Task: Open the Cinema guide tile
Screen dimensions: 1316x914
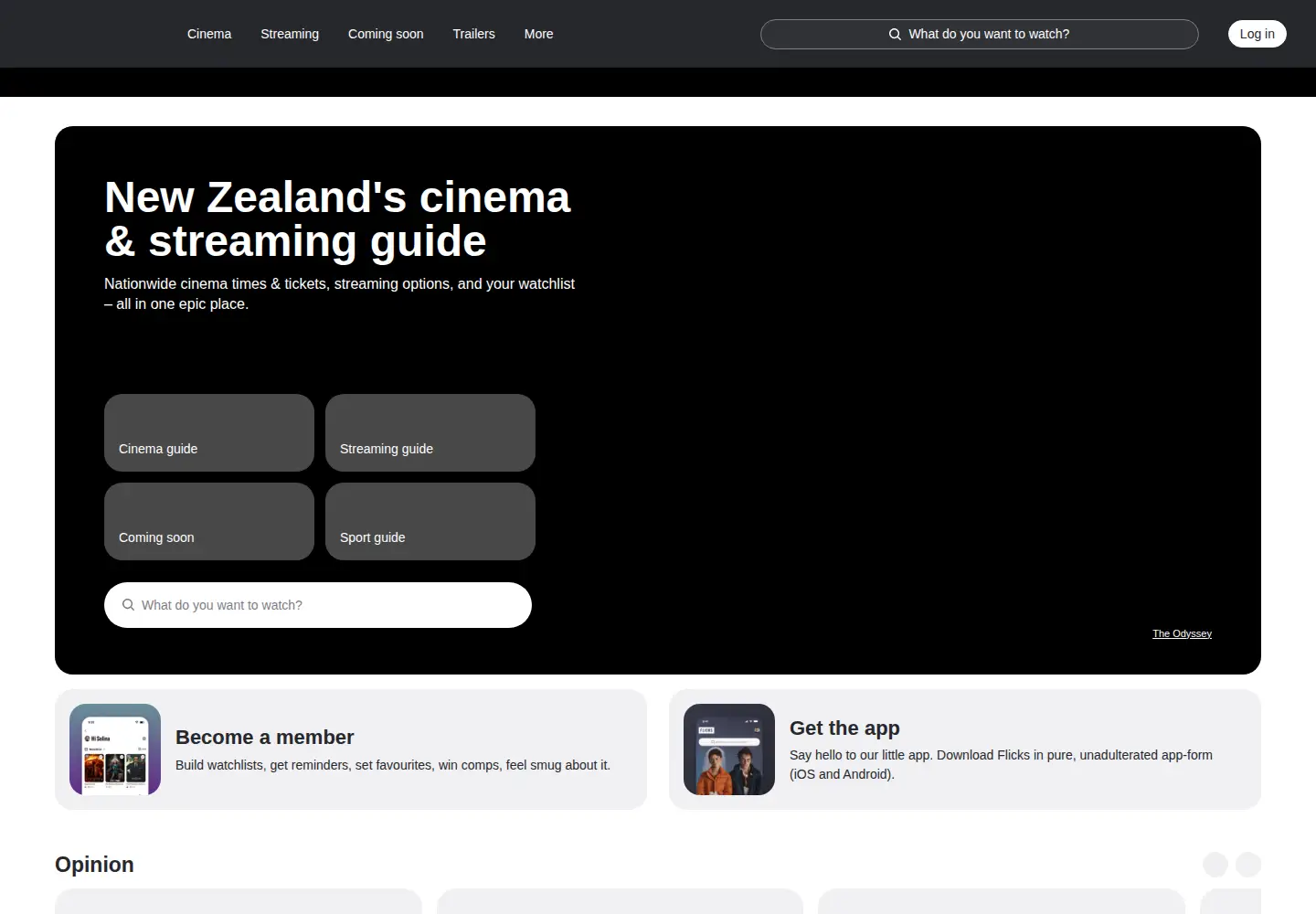Action: 209,432
